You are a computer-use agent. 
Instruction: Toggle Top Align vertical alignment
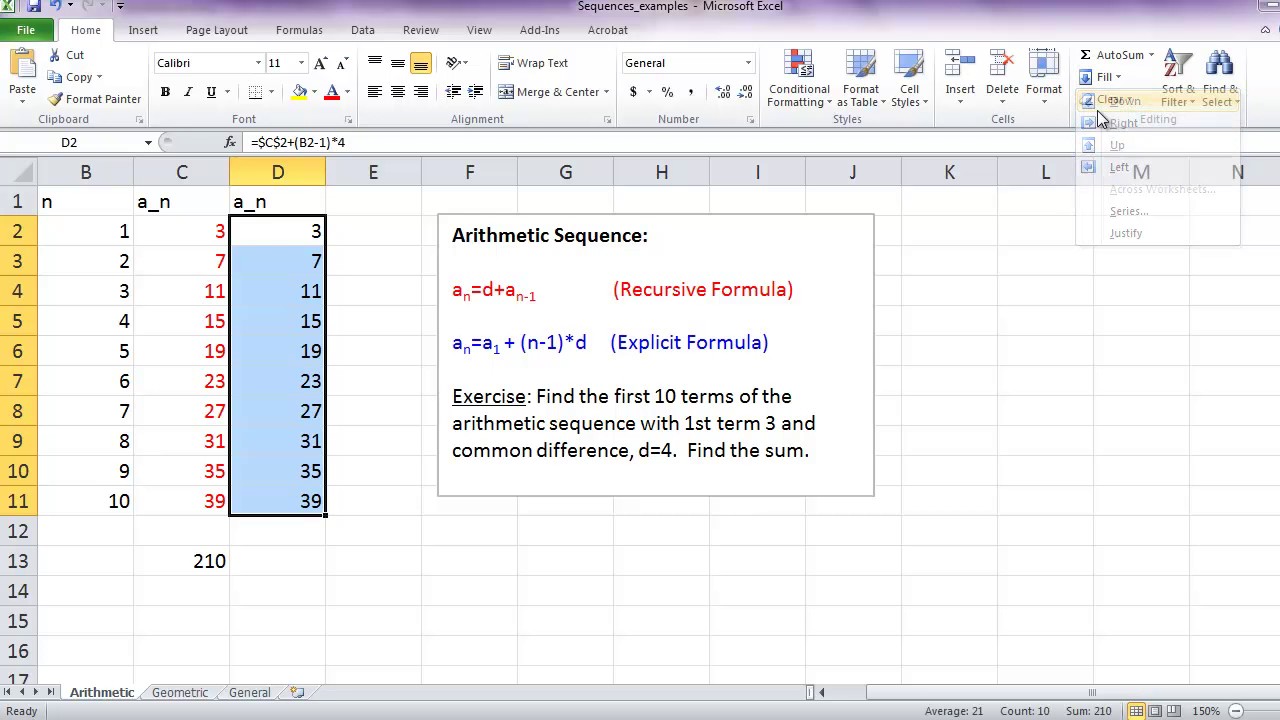(375, 63)
